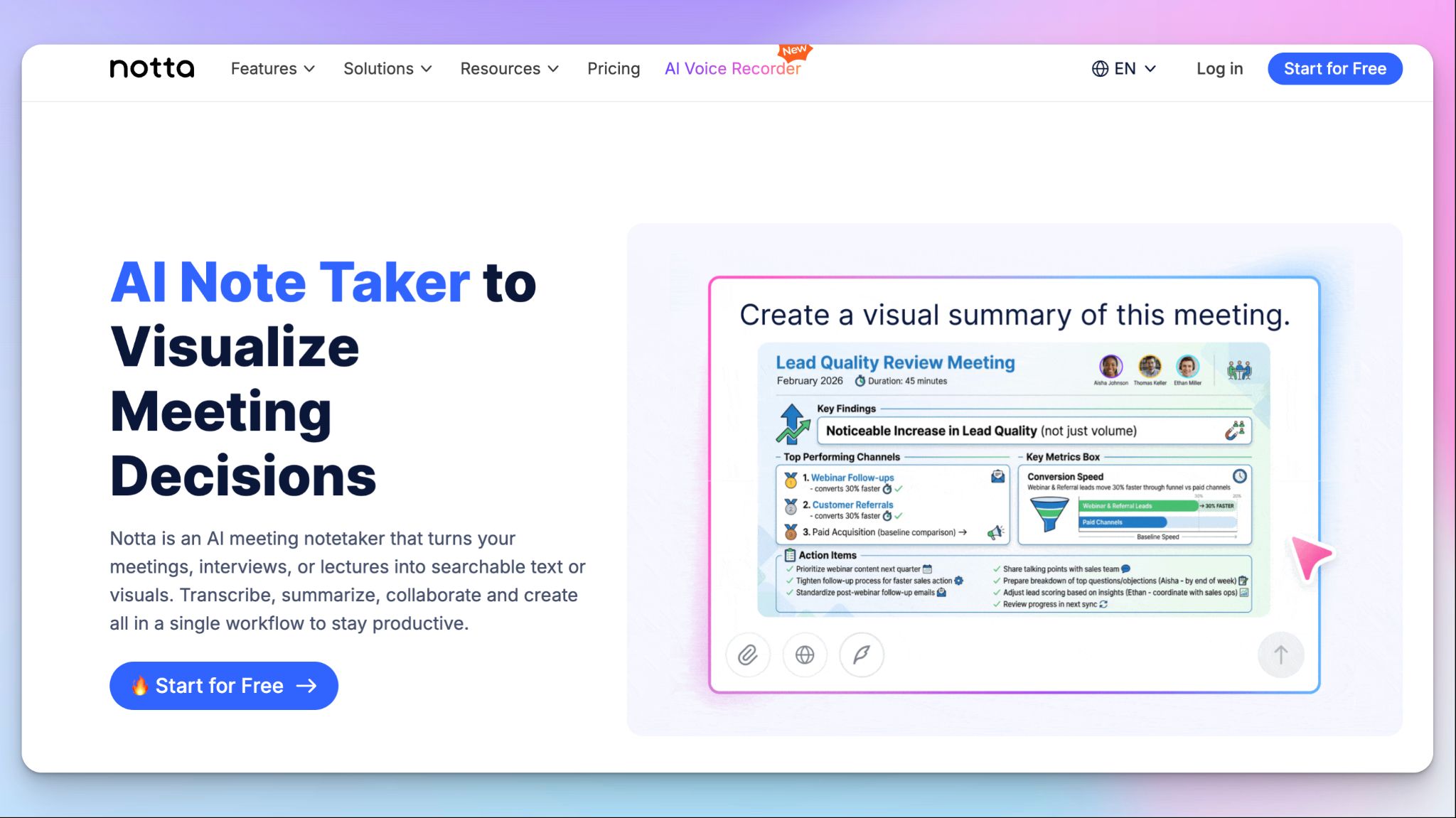Click Aisha Johnson's avatar
Viewport: 1456px width, 818px height.
point(1110,367)
